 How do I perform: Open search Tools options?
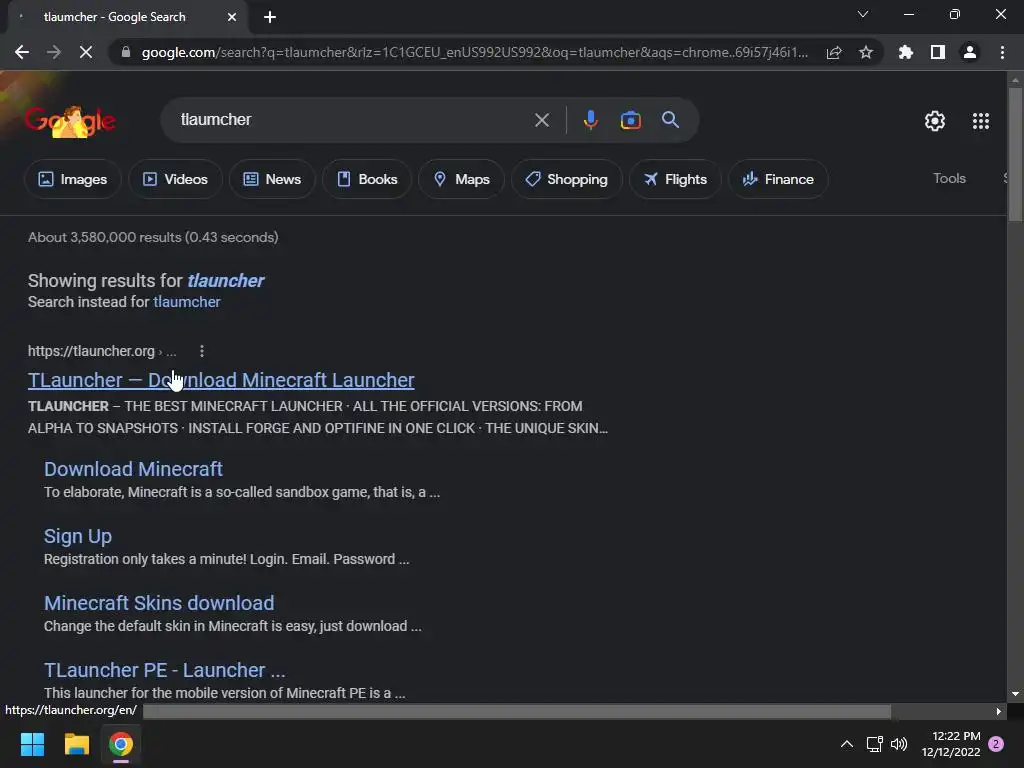point(949,178)
